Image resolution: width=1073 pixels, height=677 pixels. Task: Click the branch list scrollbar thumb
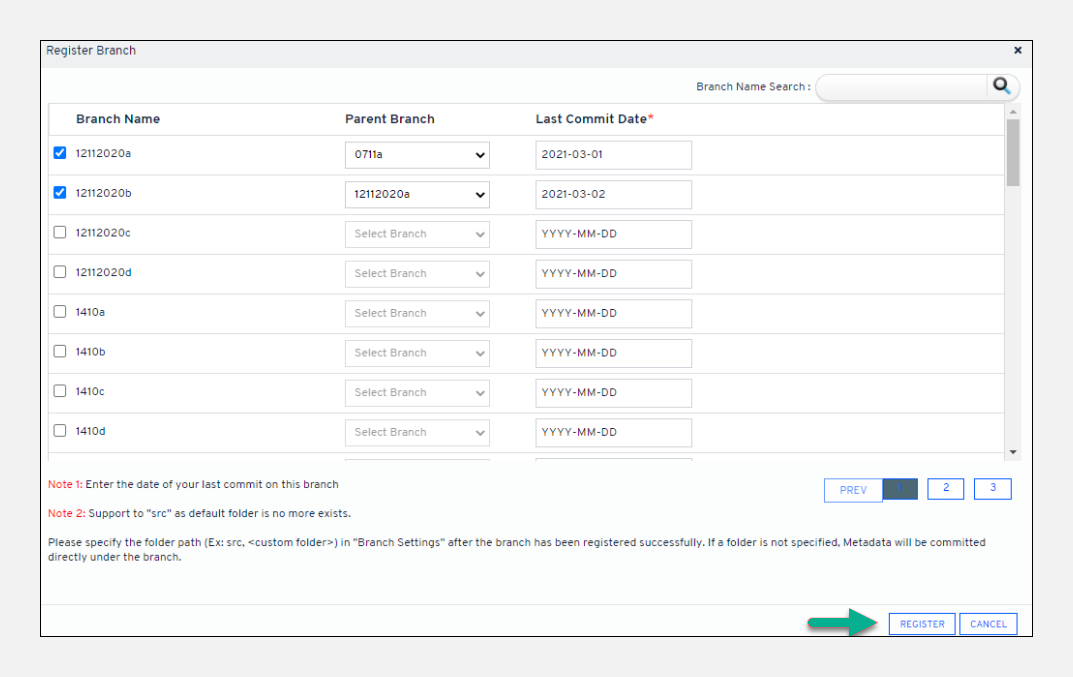point(1013,152)
